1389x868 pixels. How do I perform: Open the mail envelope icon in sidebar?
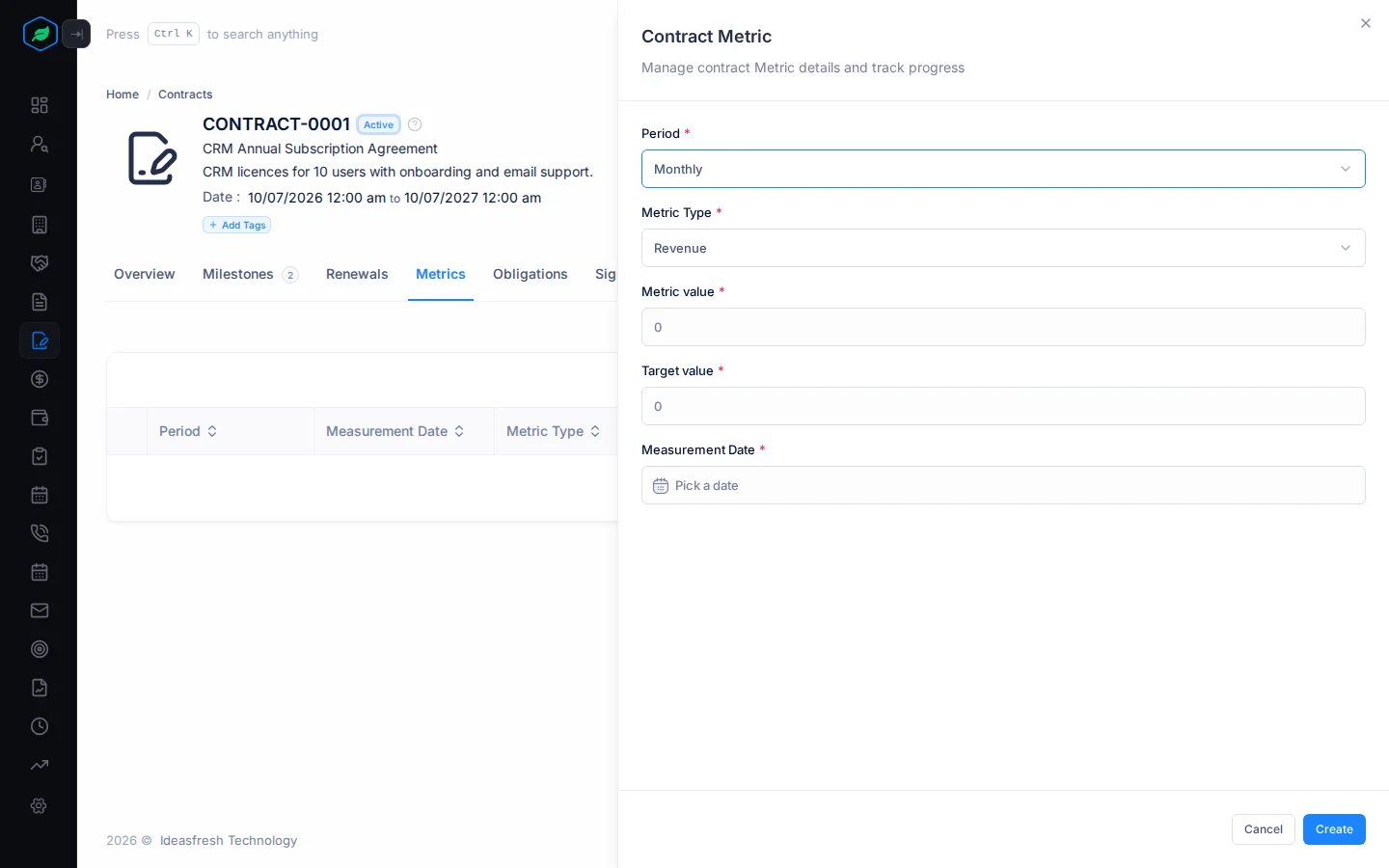point(40,610)
